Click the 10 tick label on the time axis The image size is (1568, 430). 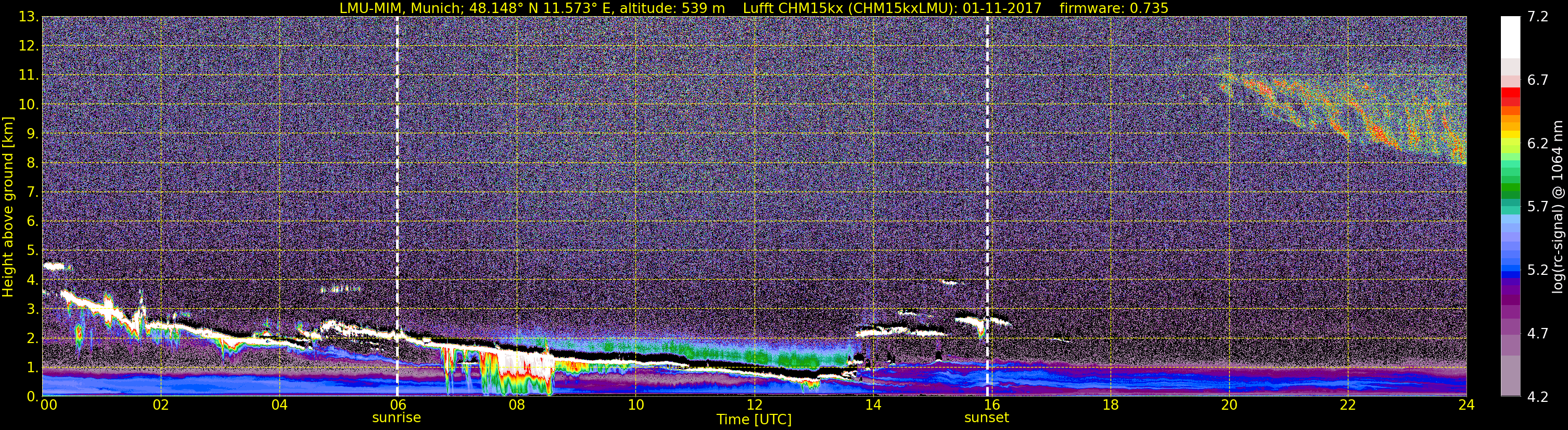(635, 405)
